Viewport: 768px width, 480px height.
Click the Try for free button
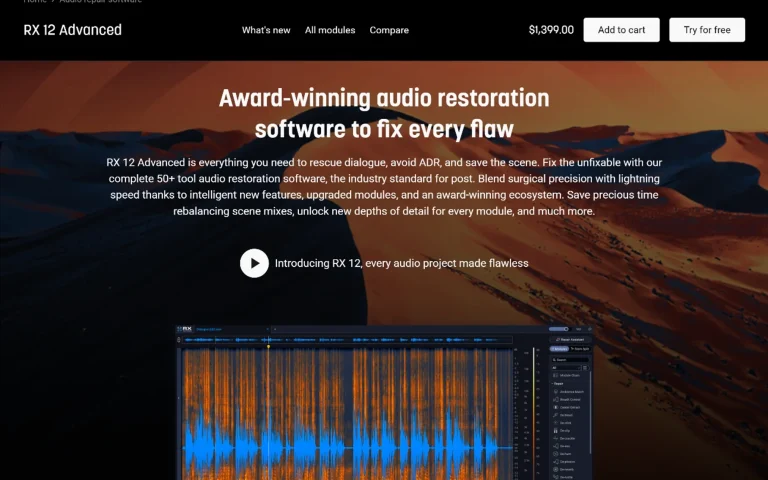coord(707,30)
